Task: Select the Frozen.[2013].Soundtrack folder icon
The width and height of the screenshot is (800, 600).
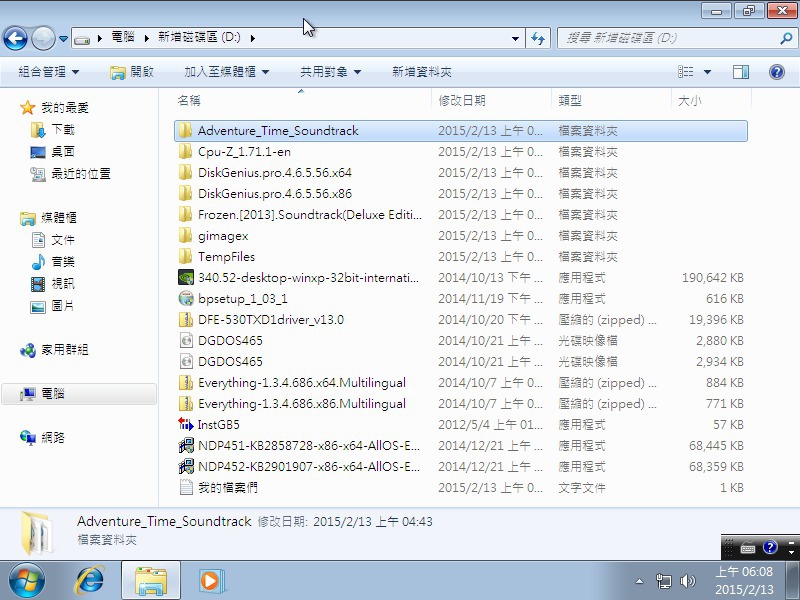Action: 186,214
